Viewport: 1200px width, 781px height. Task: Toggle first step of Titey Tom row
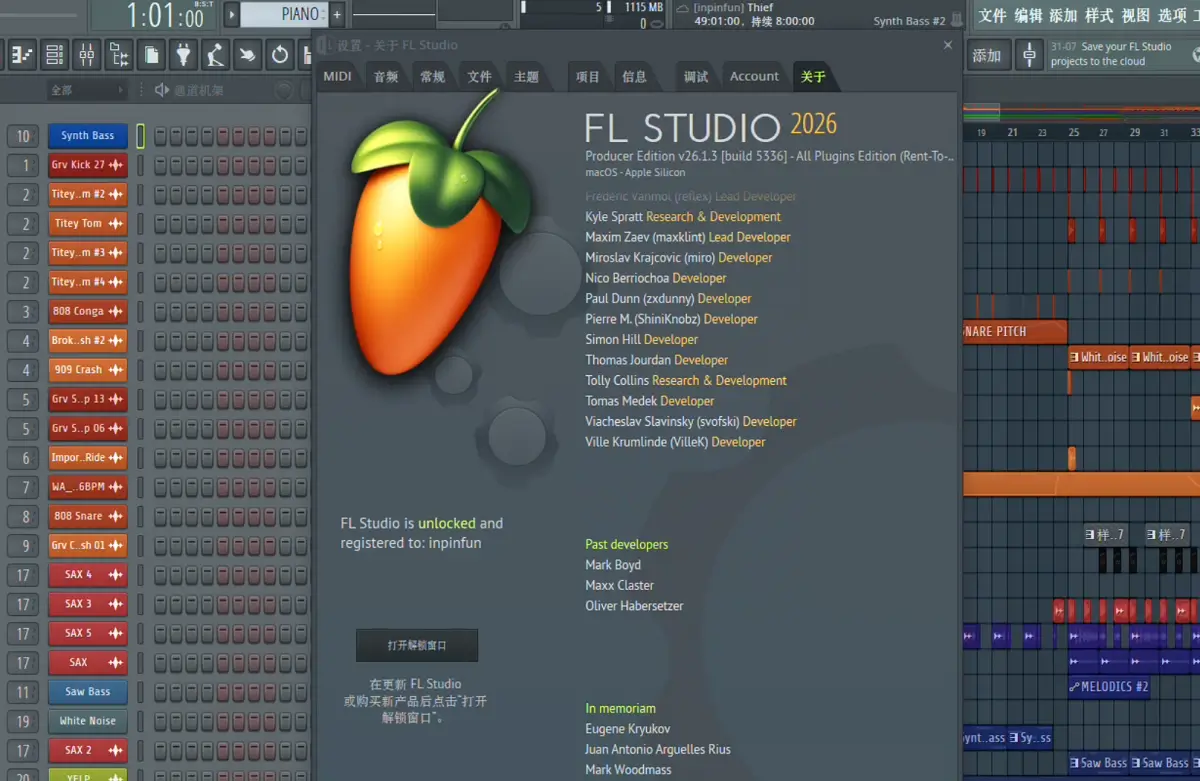point(161,223)
